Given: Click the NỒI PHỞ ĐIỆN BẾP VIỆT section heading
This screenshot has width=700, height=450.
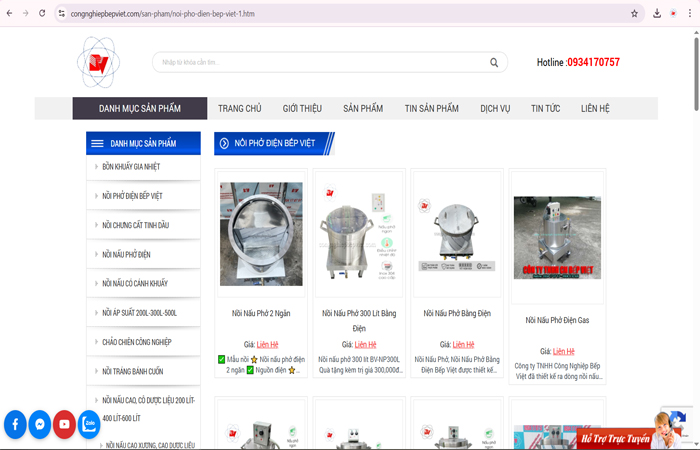Looking at the screenshot, I should point(275,143).
